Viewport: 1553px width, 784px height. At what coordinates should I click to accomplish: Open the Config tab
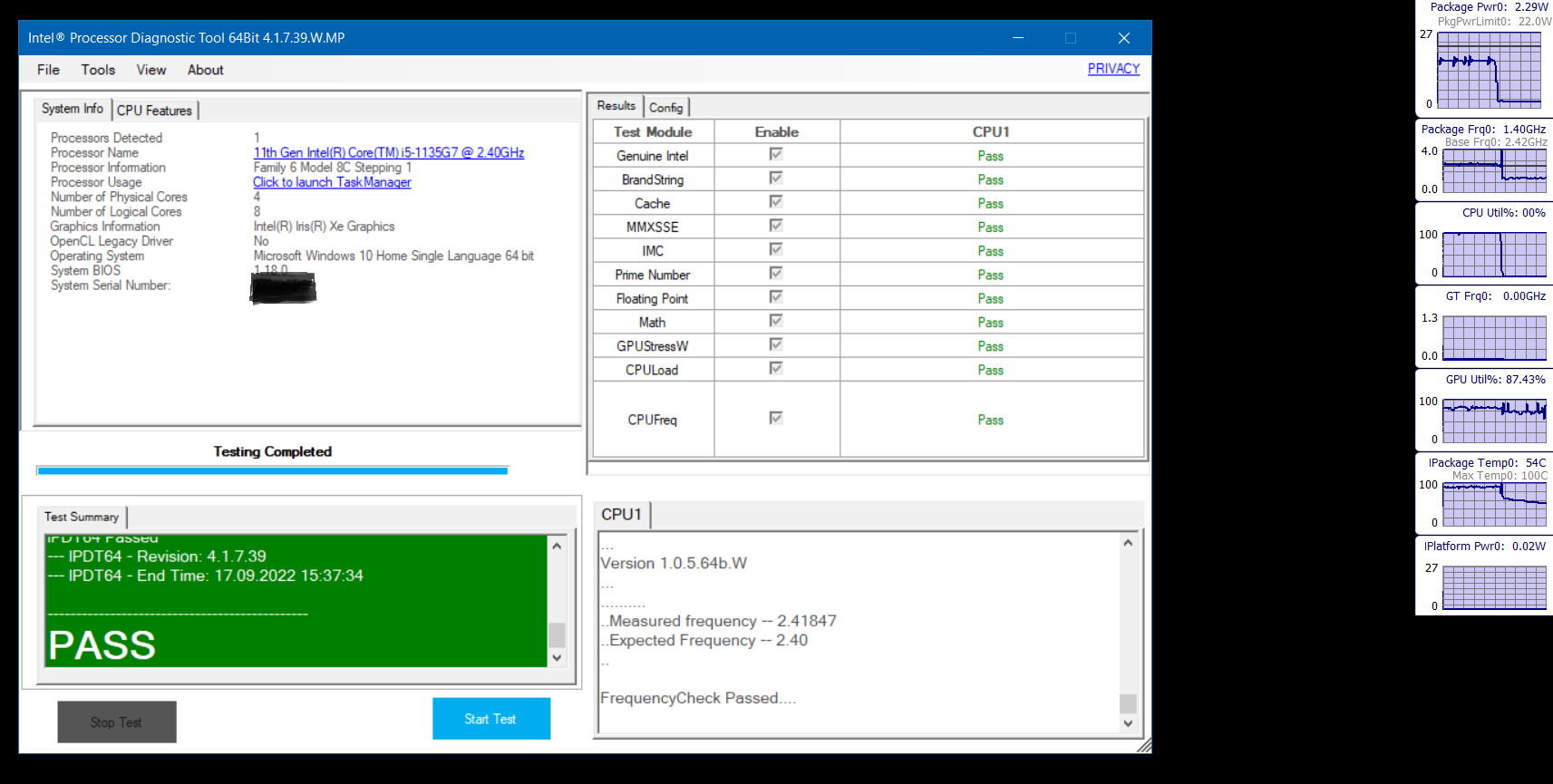click(666, 108)
